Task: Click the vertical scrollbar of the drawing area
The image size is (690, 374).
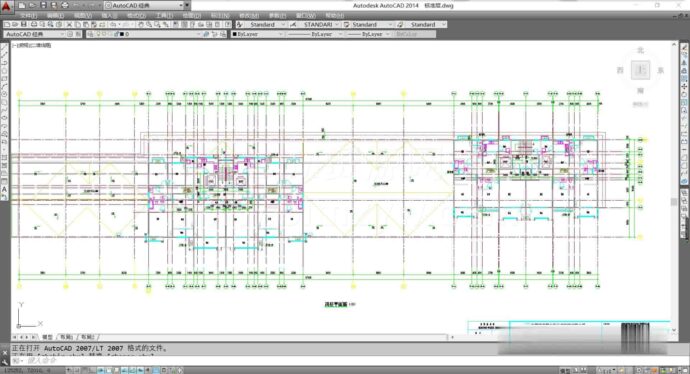Action: [x=674, y=187]
